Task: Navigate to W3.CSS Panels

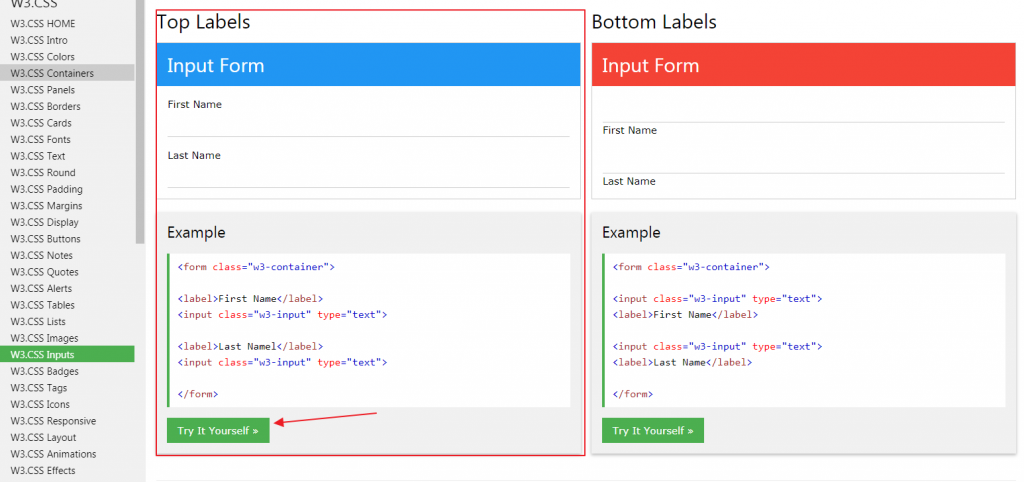Action: (x=43, y=90)
